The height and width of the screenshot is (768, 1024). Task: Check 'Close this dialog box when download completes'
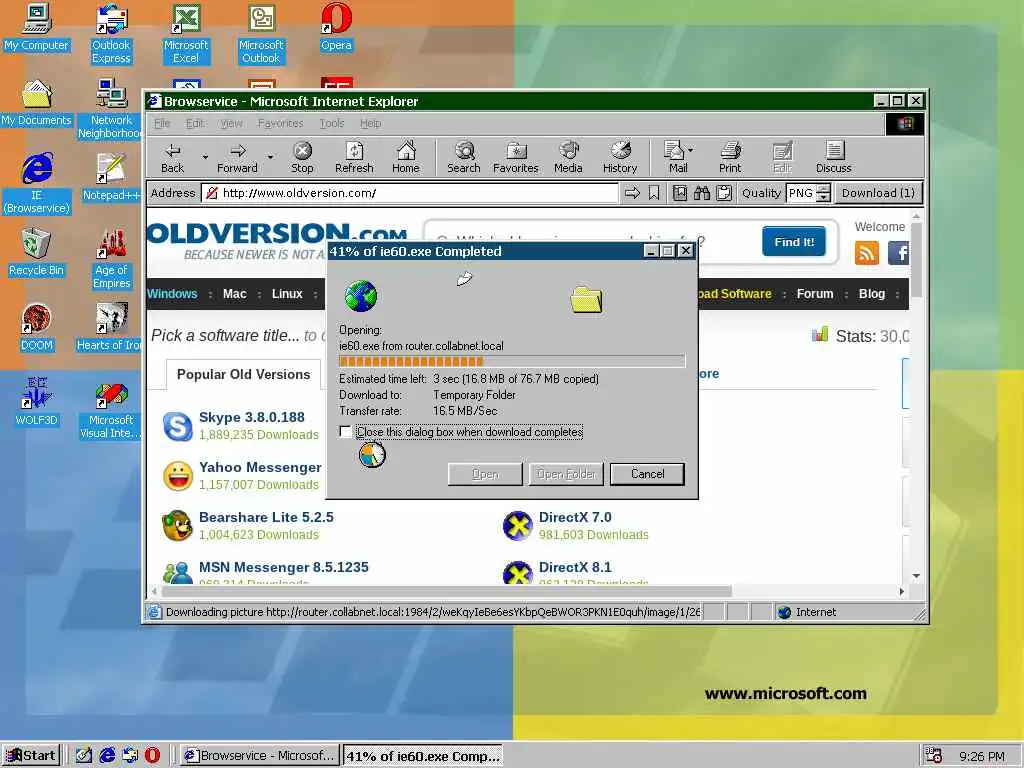tap(345, 432)
